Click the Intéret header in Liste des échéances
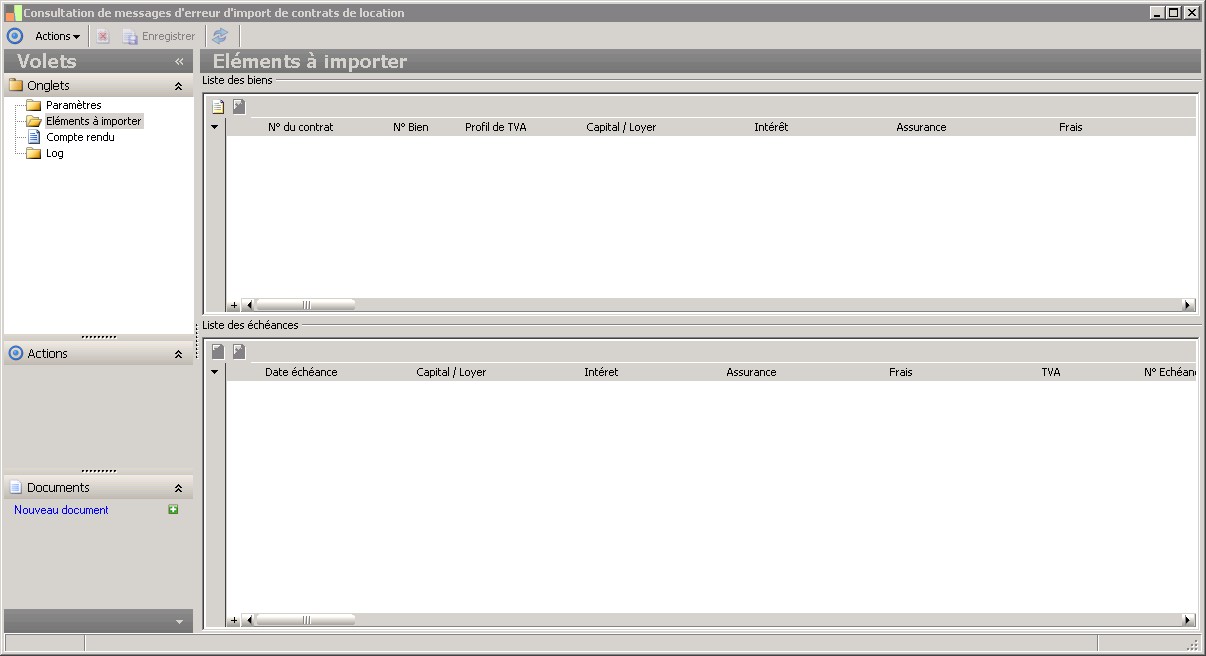The image size is (1206, 656). [x=601, y=372]
